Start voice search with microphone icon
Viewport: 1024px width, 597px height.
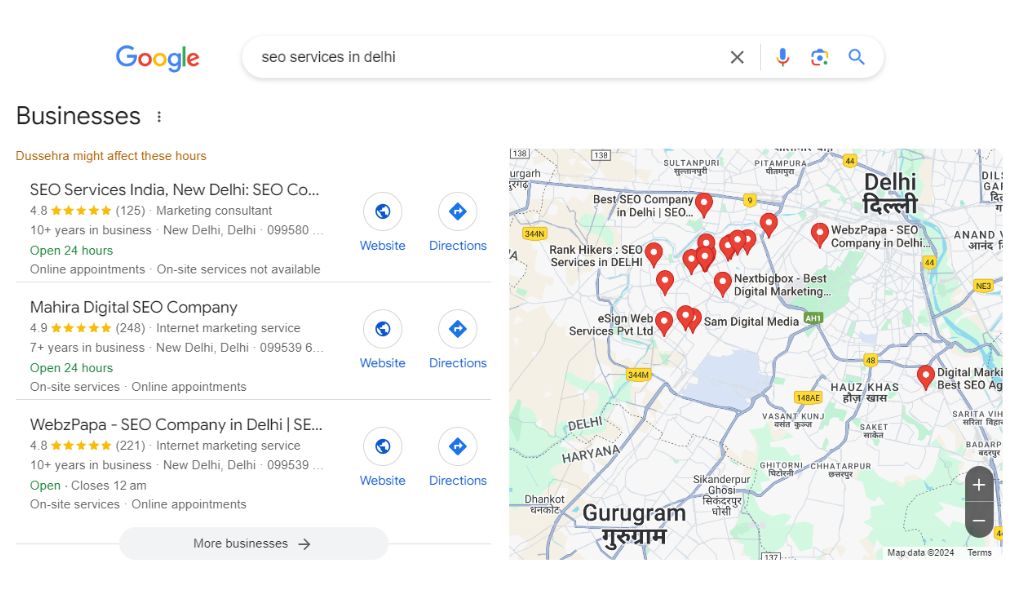pos(782,57)
